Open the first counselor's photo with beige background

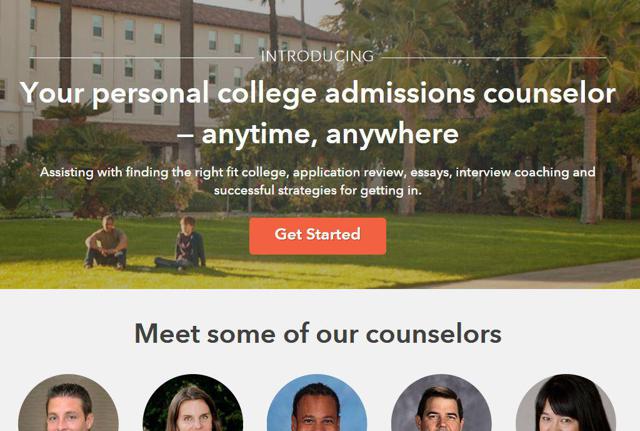(69, 402)
